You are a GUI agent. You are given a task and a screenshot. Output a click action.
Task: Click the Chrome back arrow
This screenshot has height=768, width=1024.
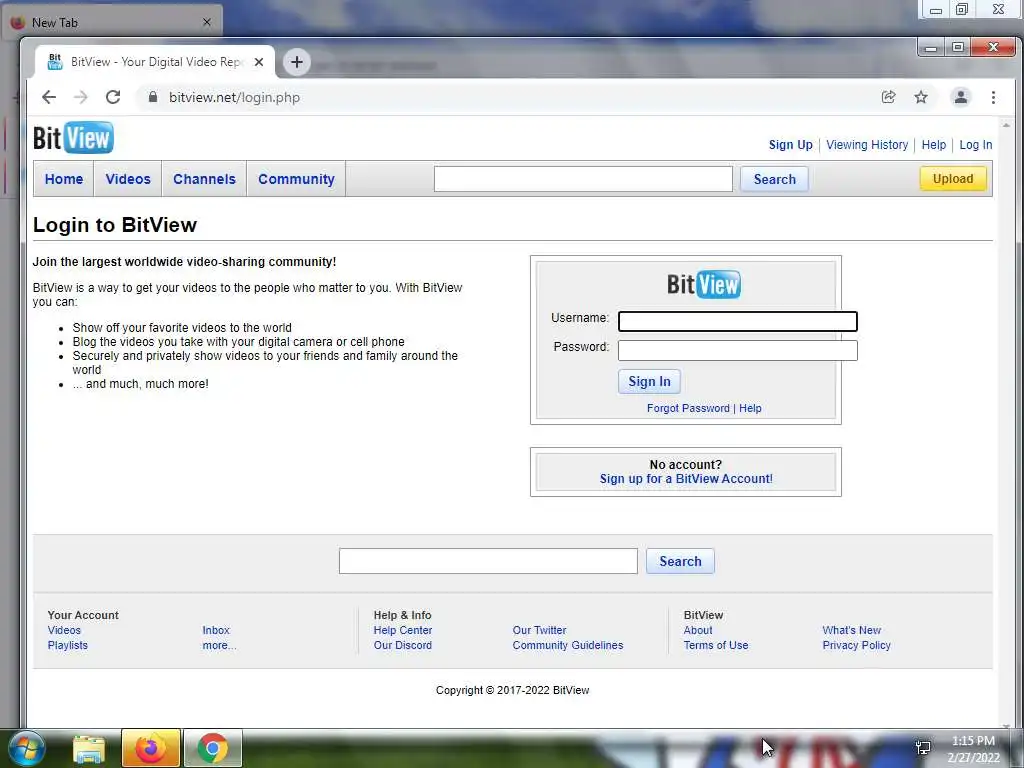point(49,97)
